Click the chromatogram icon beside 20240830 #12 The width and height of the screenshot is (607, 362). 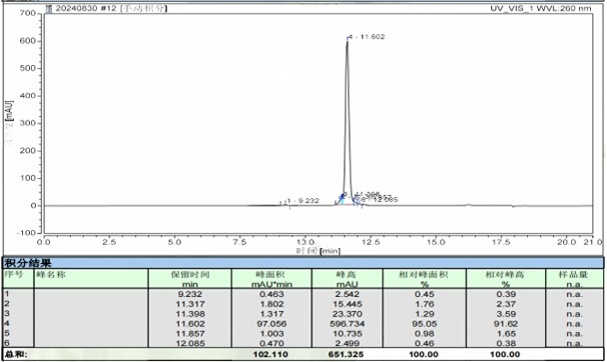coord(49,9)
